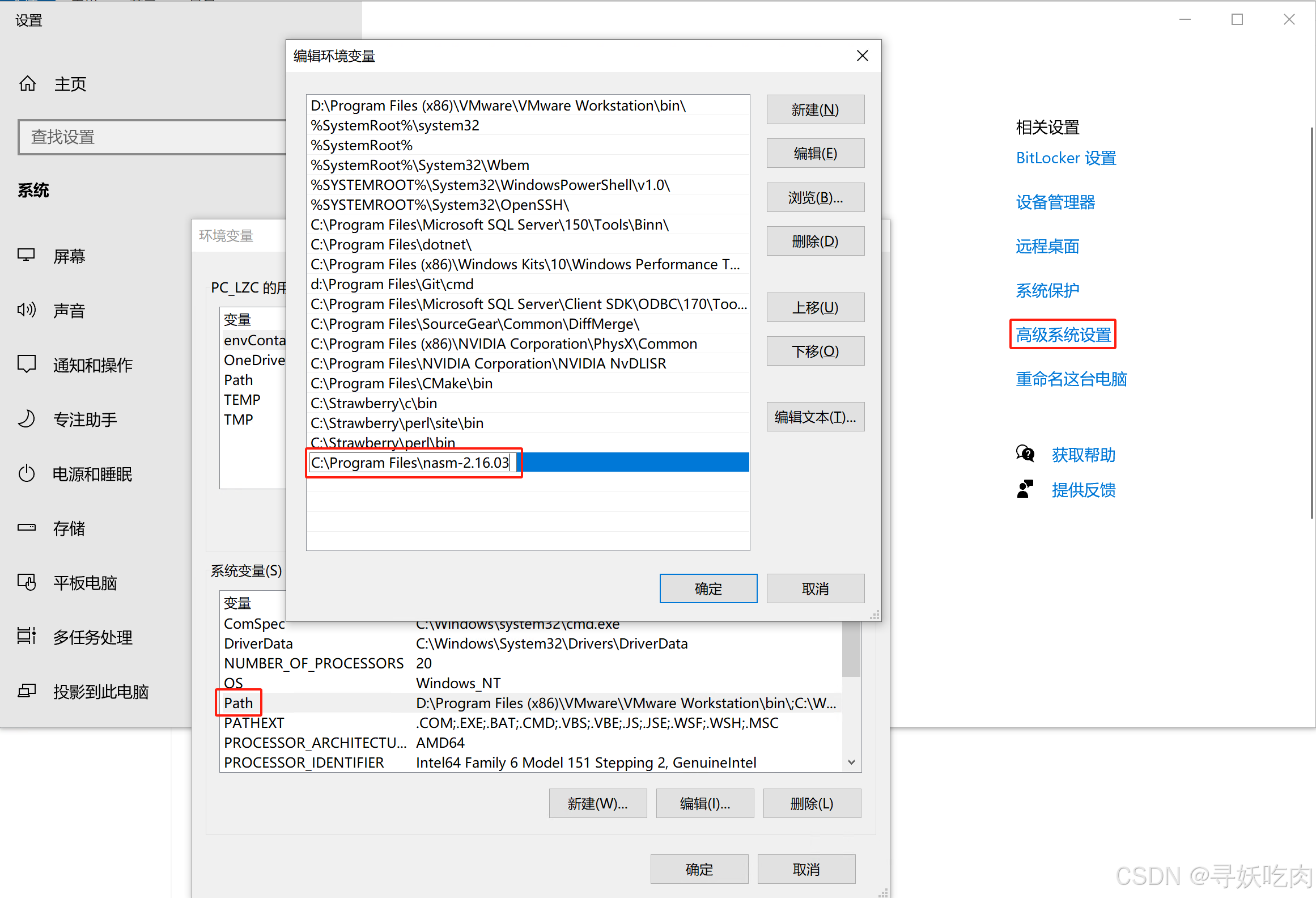This screenshot has height=898, width=1316.
Task: Select the C:\Strawberry\c\bin entry
Action: pyautogui.click(x=528, y=403)
